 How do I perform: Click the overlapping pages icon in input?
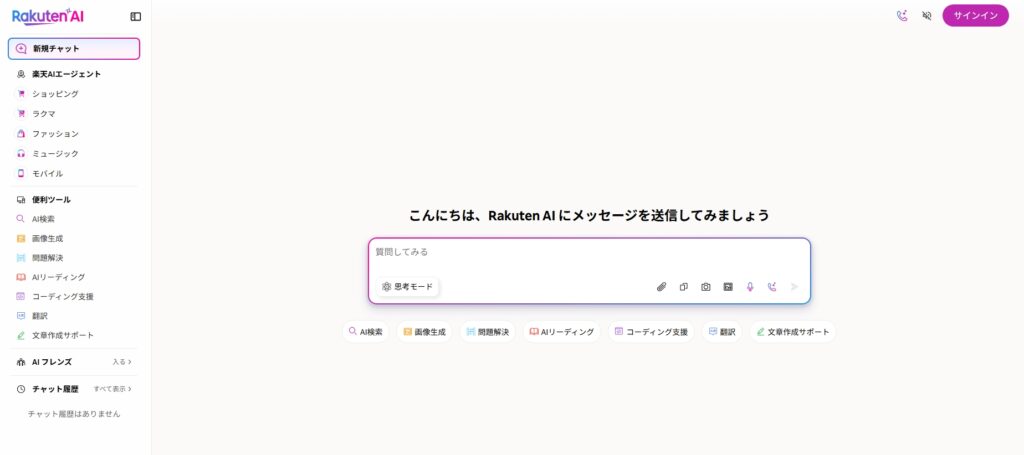(684, 287)
